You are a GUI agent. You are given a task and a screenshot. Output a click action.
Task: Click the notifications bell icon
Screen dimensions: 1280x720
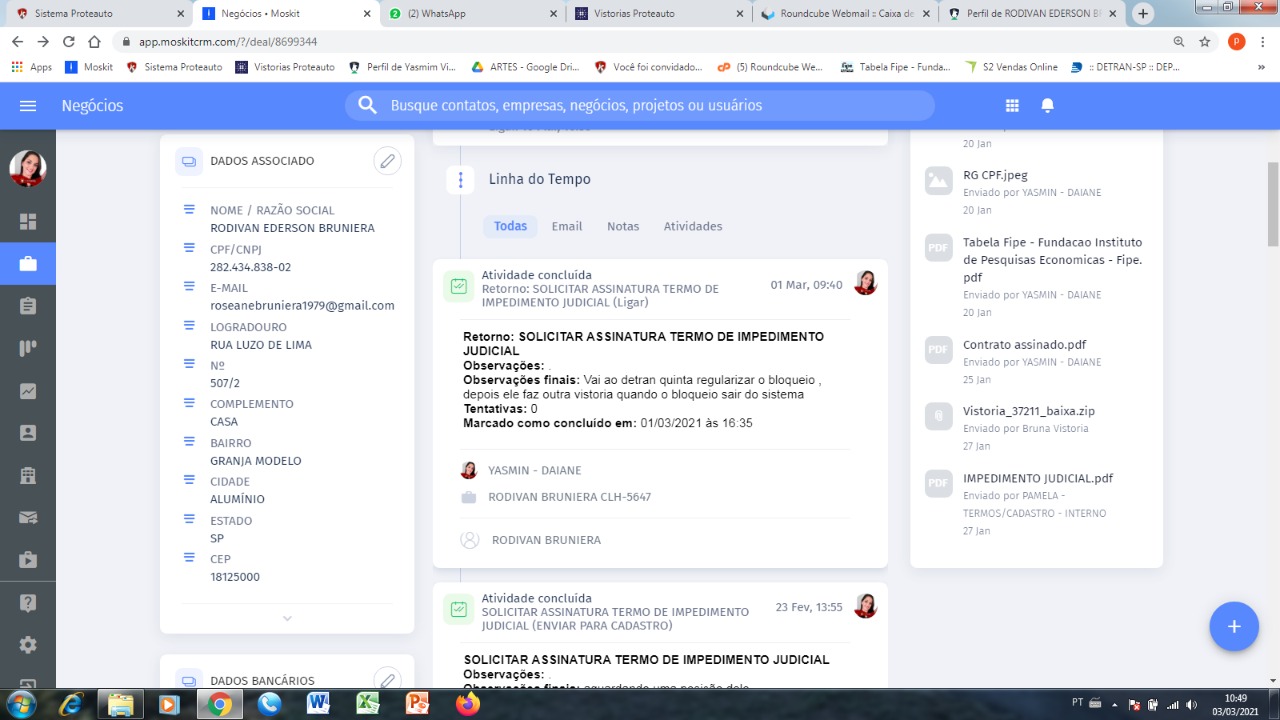[x=1048, y=106]
